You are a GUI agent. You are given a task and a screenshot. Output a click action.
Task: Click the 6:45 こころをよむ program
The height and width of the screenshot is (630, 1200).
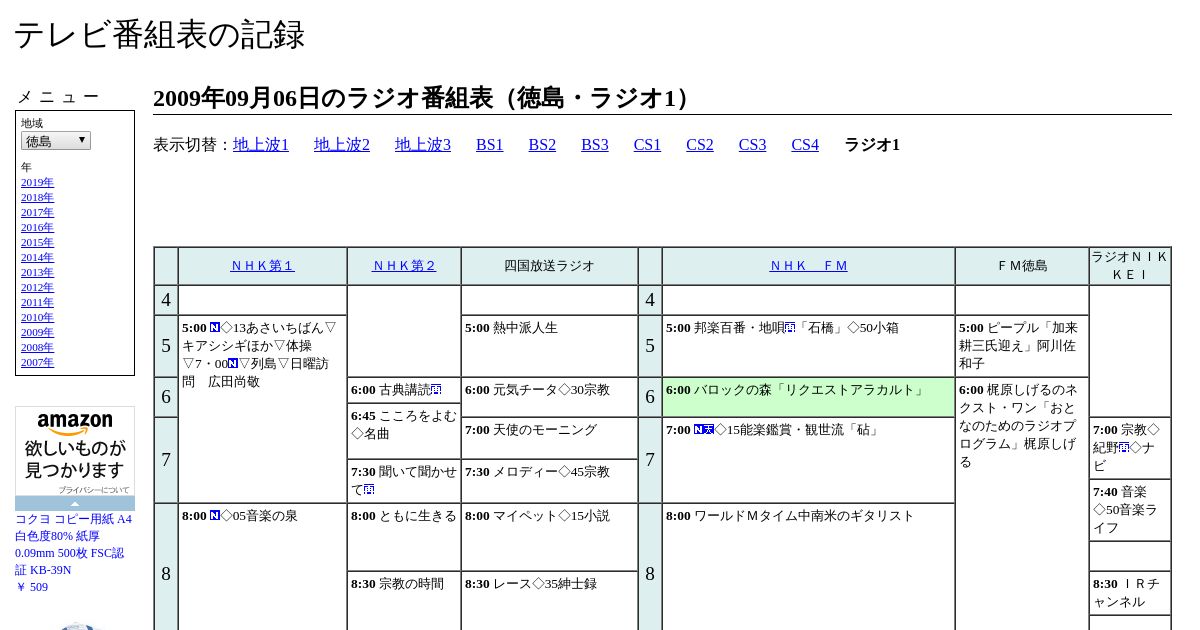pos(404,431)
